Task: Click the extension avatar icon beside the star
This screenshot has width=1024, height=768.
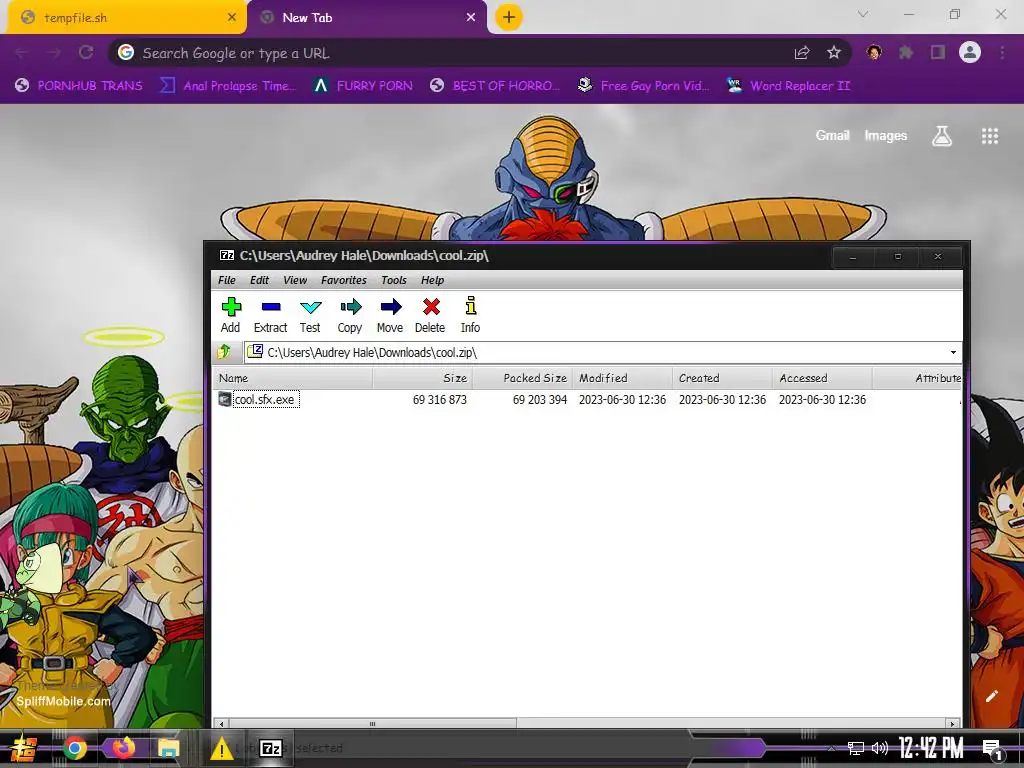Action: coord(874,52)
